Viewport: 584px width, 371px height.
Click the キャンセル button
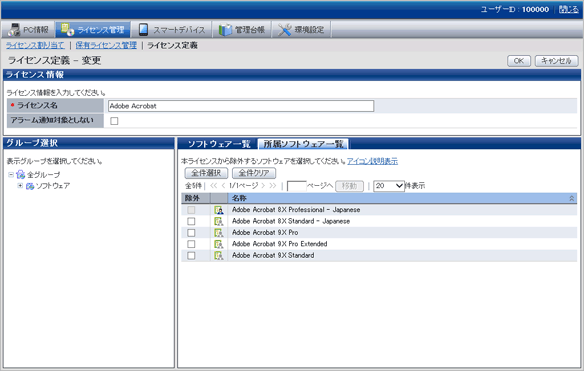point(556,61)
